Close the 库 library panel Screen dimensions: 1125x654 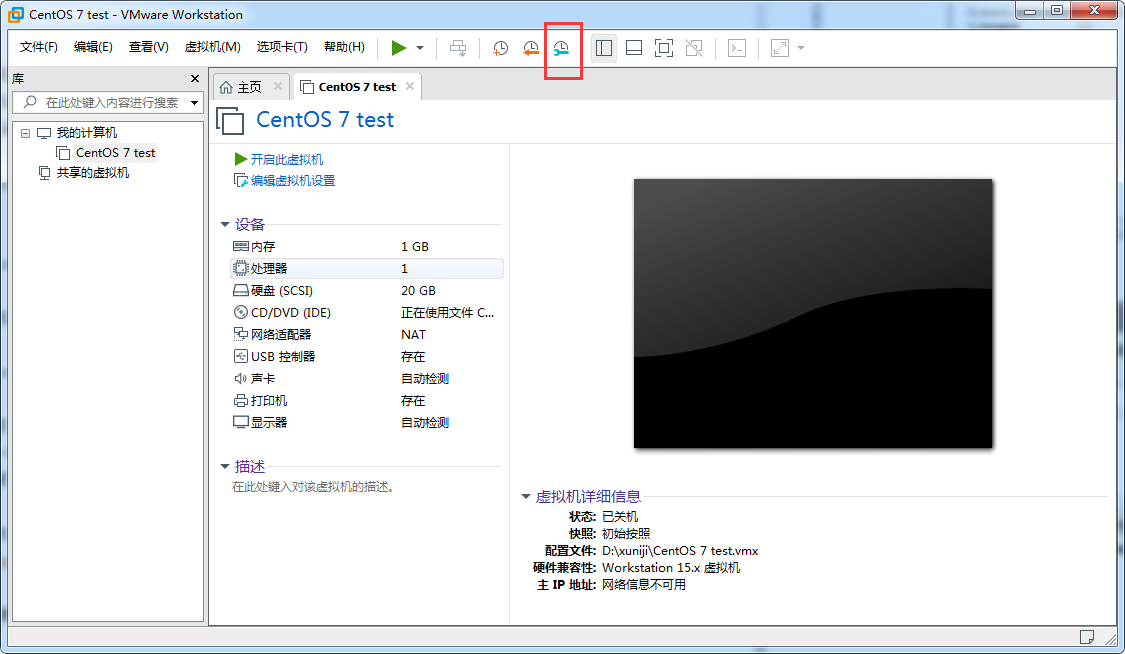[194, 78]
